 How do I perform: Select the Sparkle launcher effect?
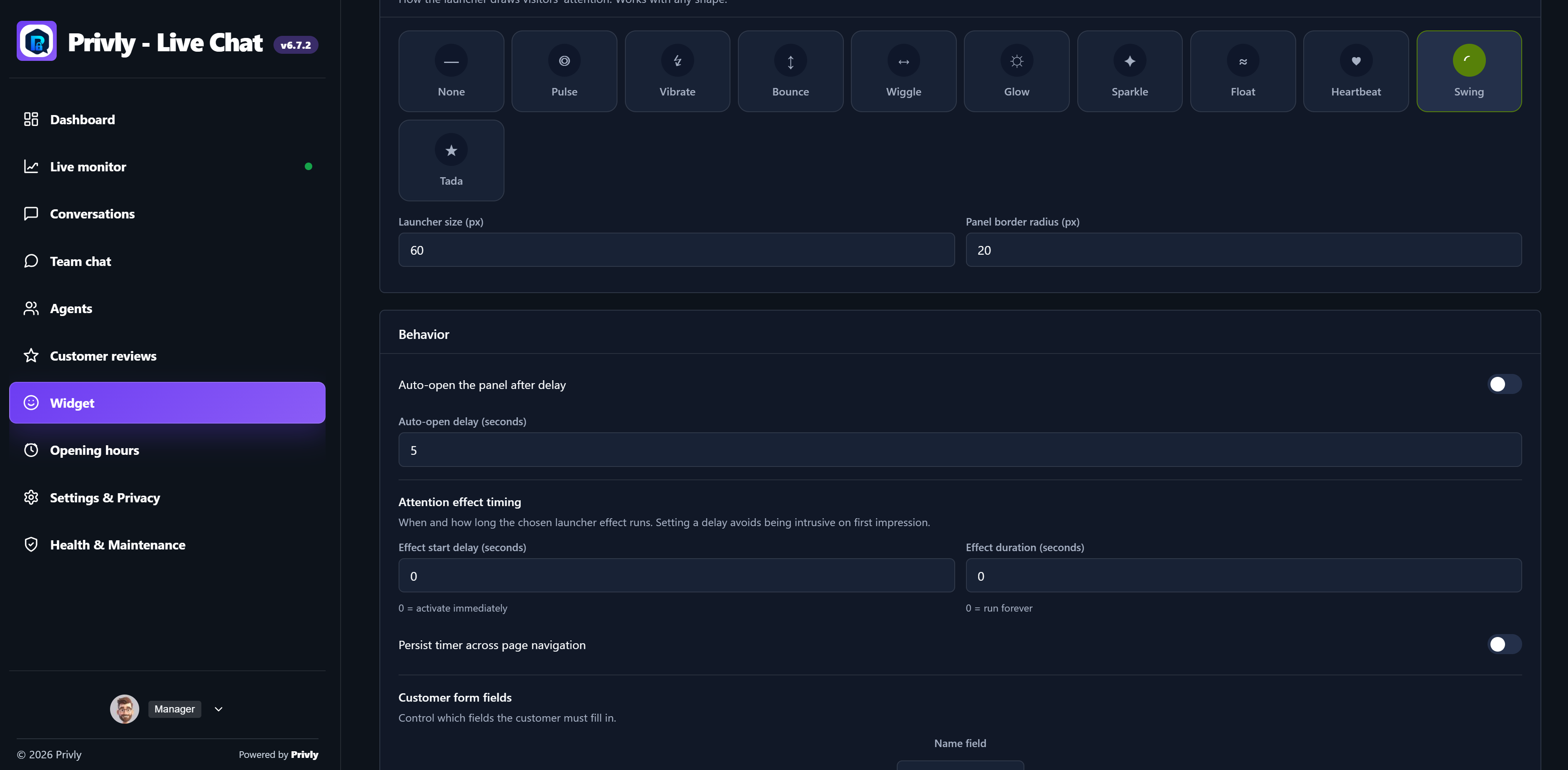pyautogui.click(x=1130, y=71)
